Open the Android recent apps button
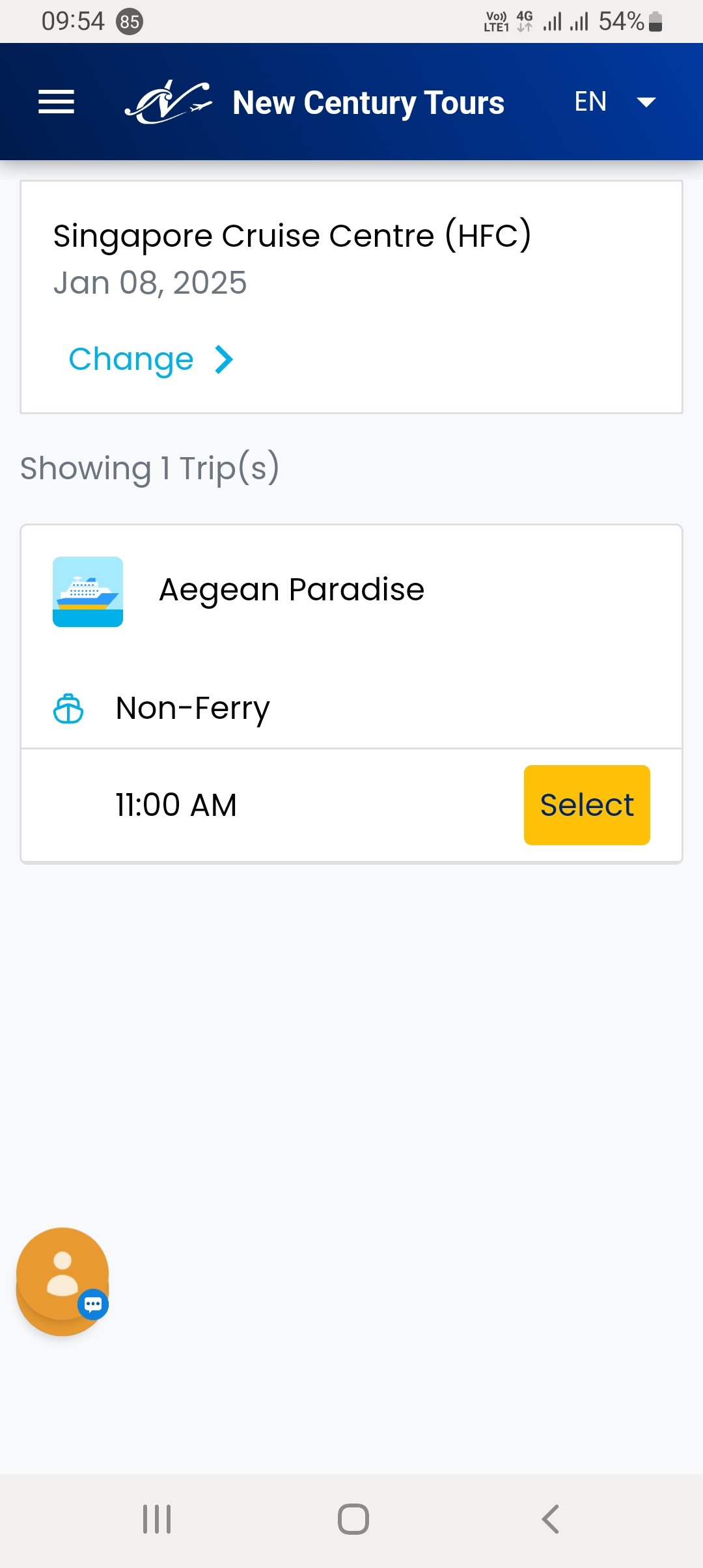 [157, 1519]
